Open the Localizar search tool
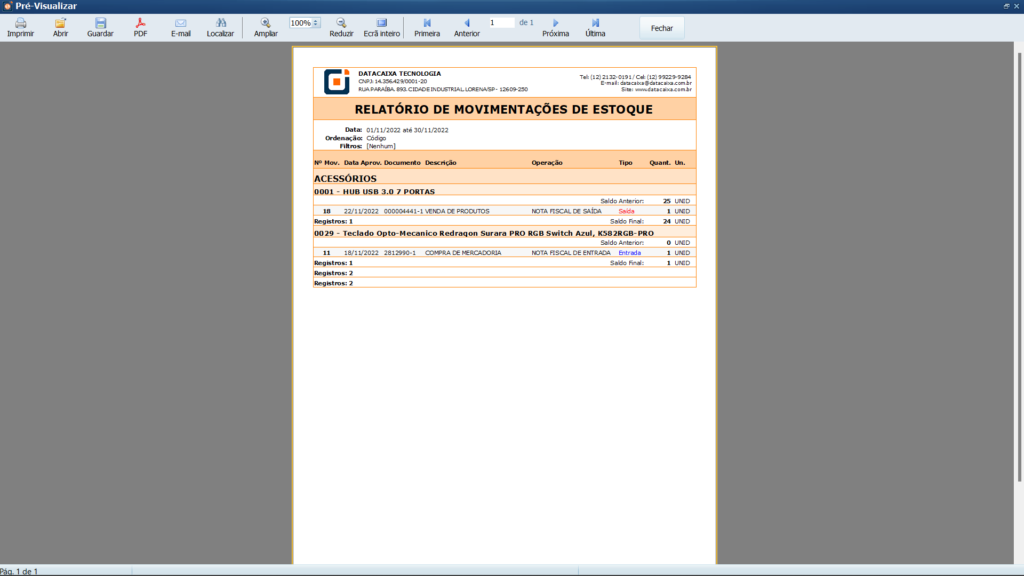The height and width of the screenshot is (576, 1024). click(220, 23)
